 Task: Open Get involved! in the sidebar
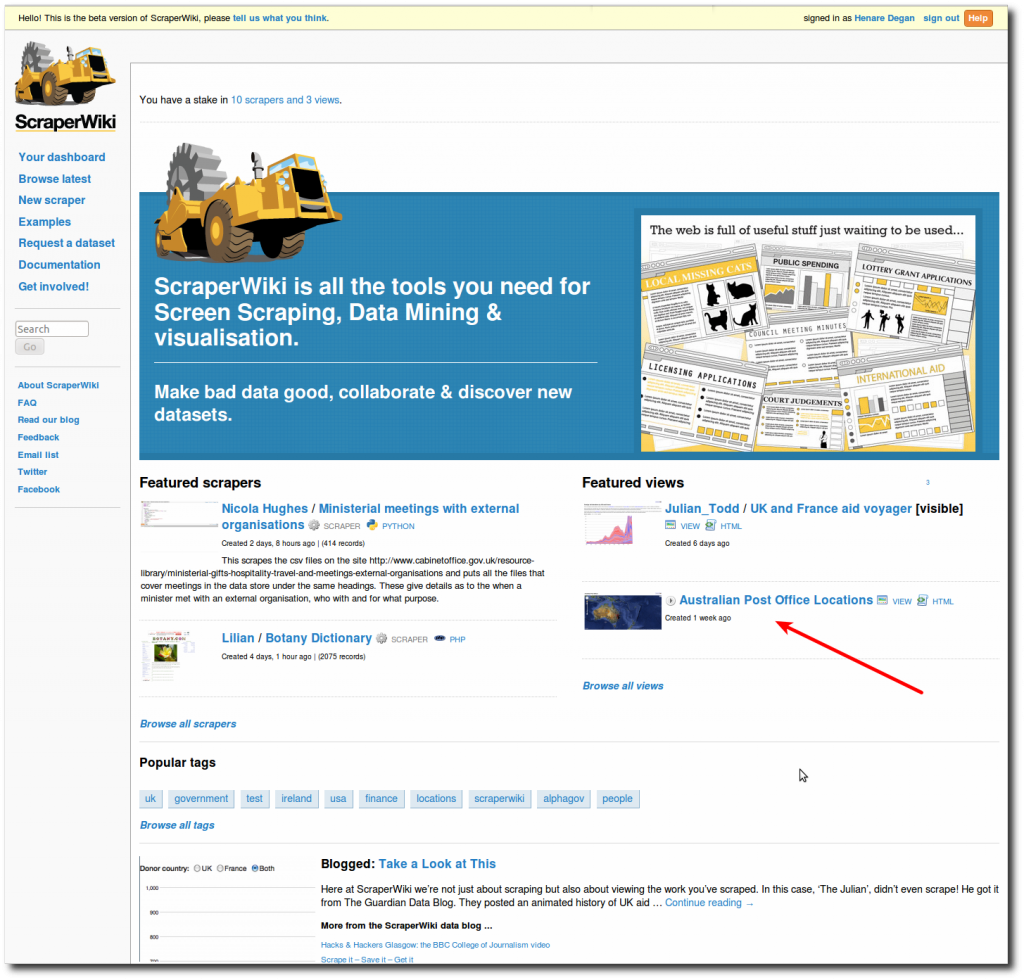click(x=54, y=287)
